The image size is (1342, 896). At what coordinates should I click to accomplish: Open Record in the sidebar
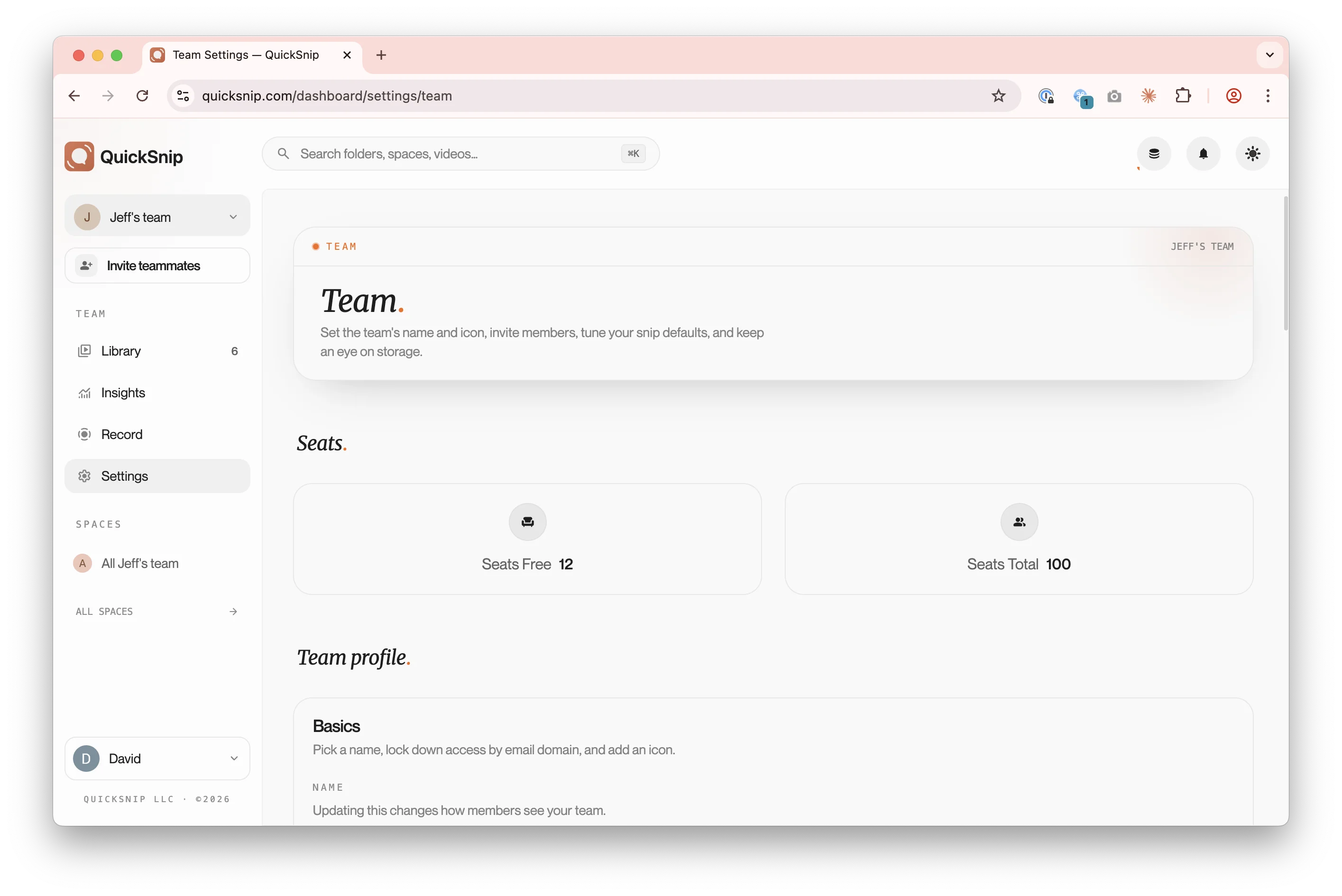click(x=157, y=434)
